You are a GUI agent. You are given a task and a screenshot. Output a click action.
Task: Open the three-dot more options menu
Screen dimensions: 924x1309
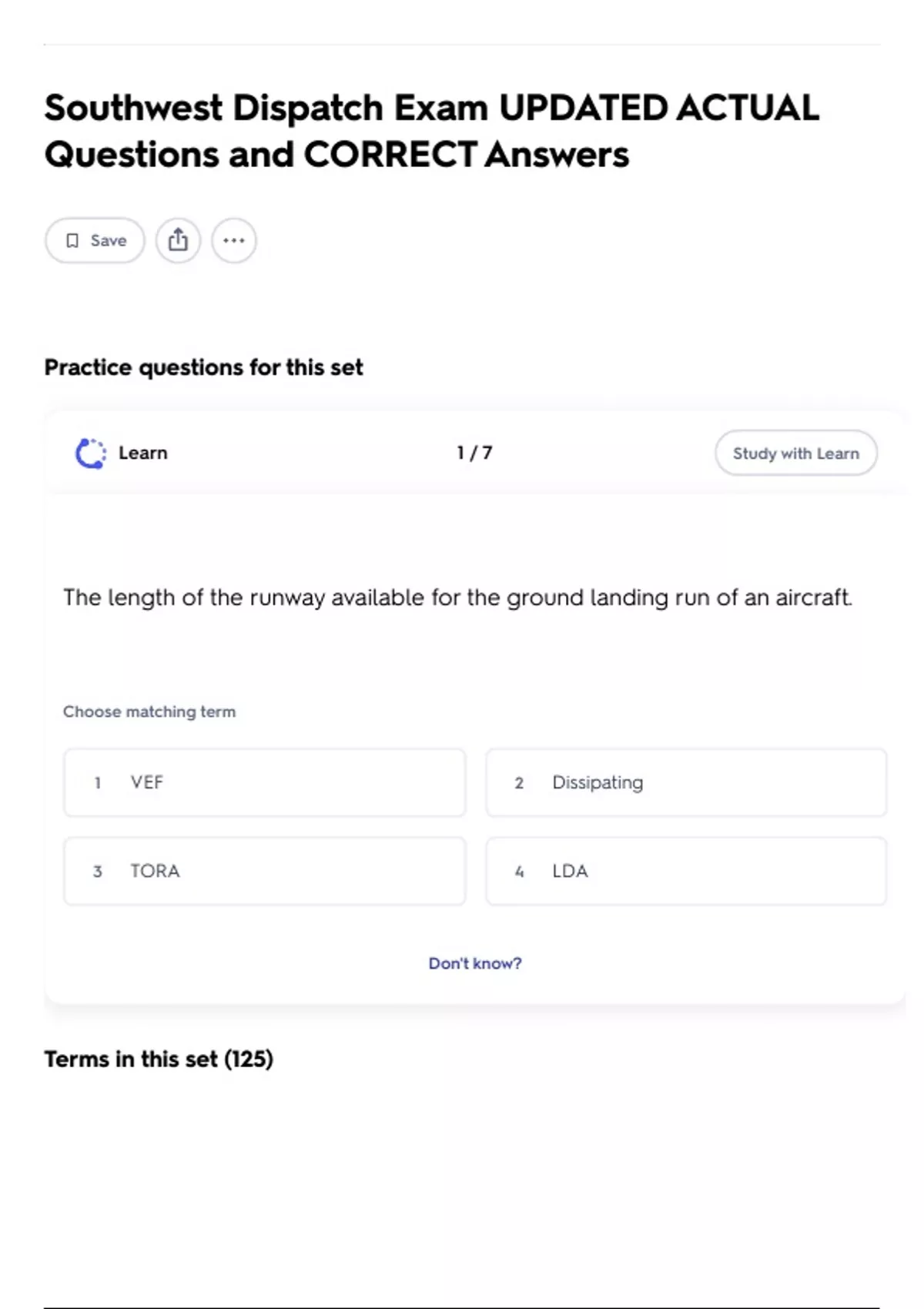(x=234, y=240)
